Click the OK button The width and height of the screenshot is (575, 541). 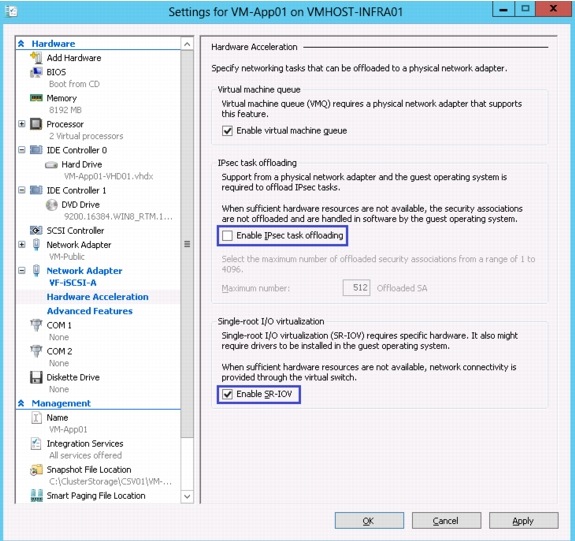(369, 521)
